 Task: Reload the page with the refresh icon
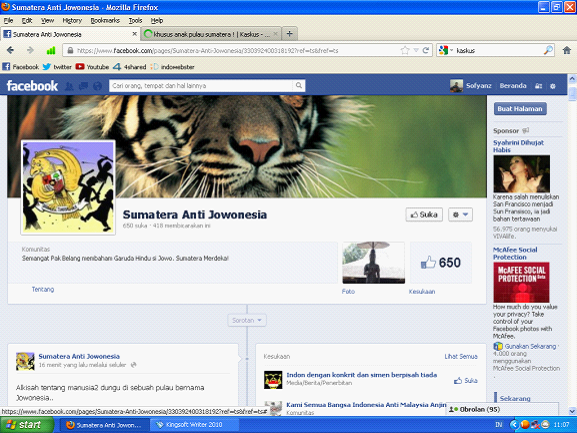tap(426, 50)
